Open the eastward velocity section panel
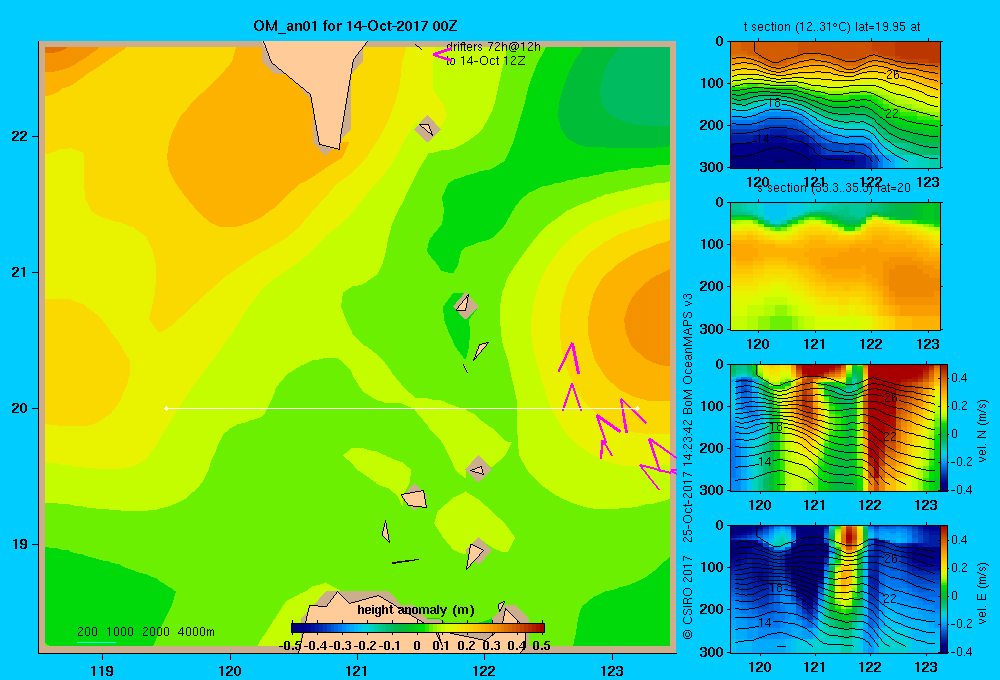 [x=835, y=589]
